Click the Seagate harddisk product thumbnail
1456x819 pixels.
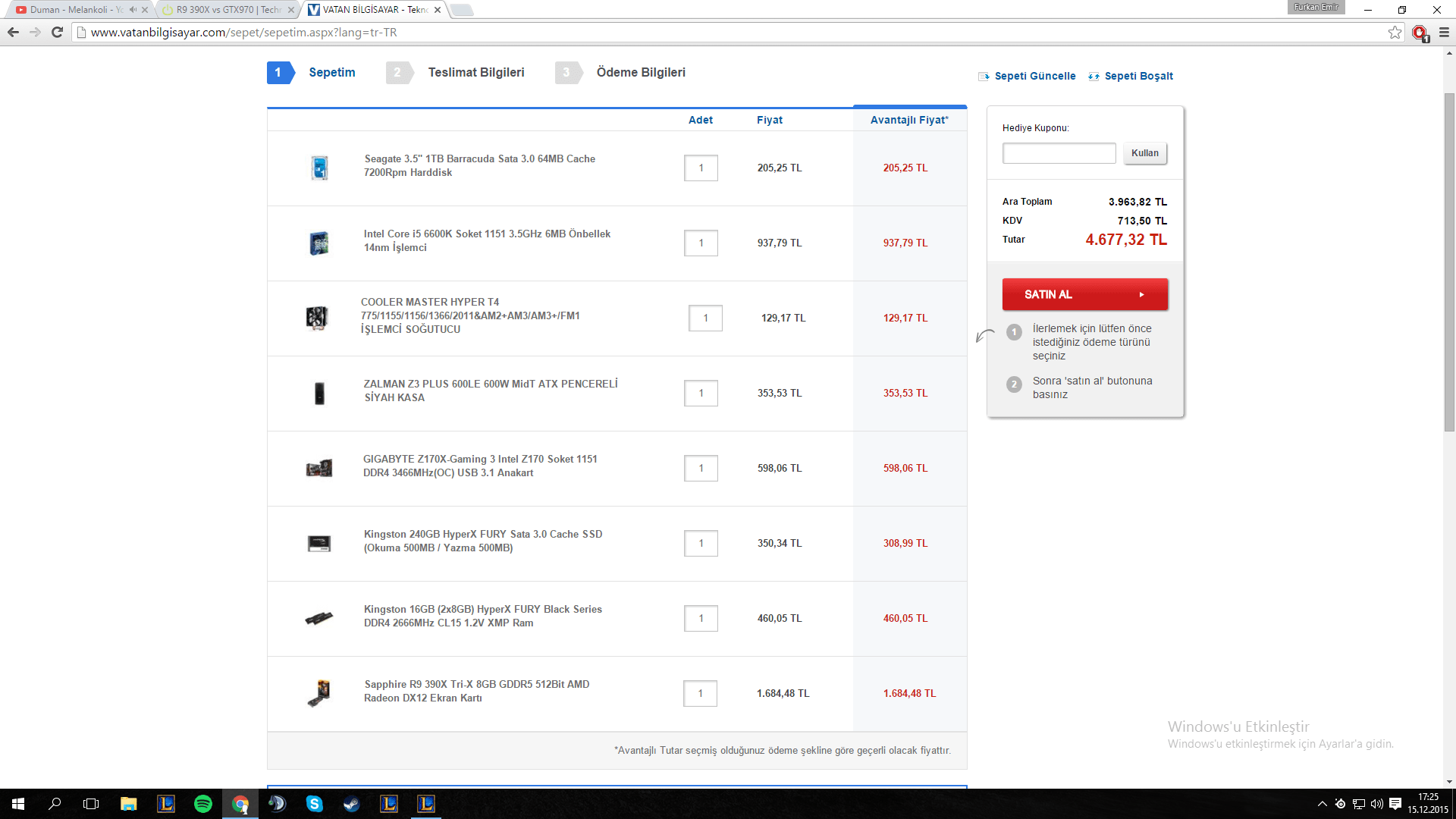[319, 168]
